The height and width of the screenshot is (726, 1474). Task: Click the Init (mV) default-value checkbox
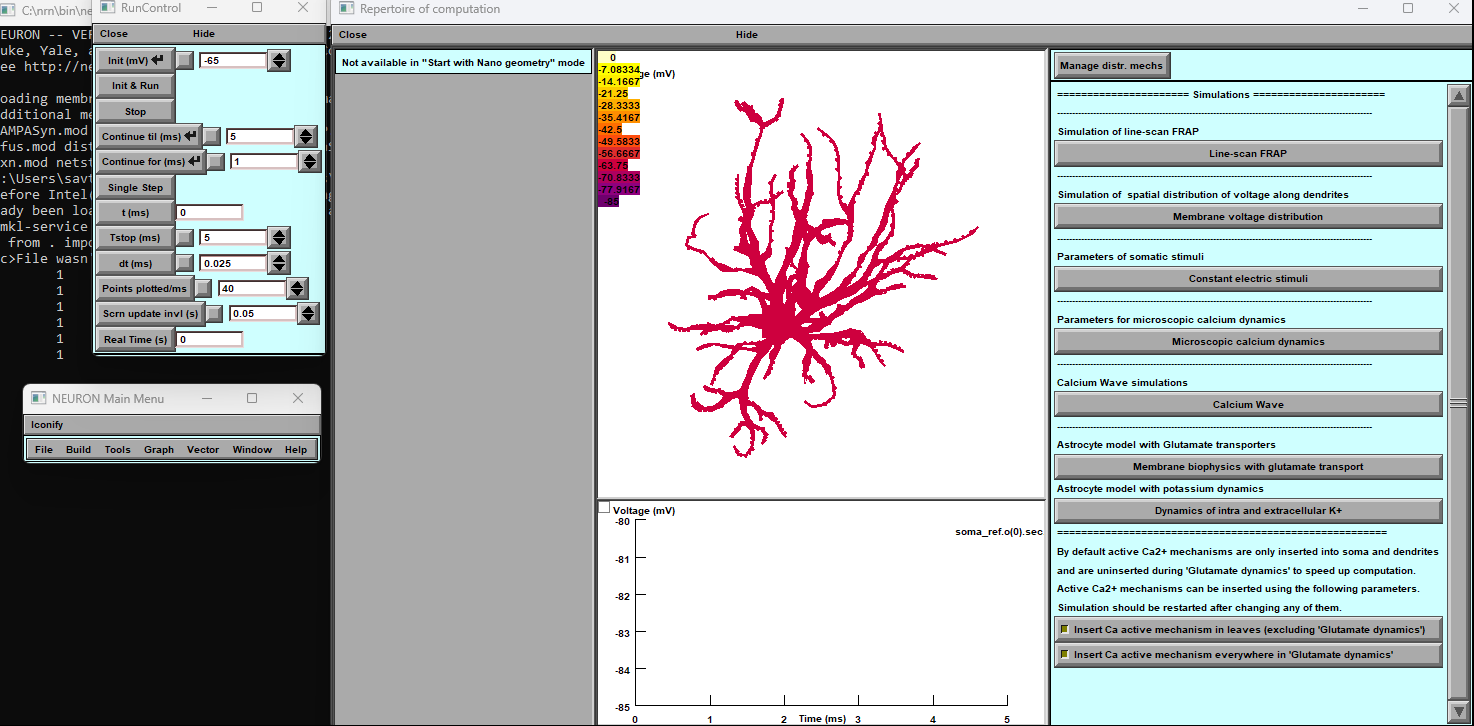[185, 61]
